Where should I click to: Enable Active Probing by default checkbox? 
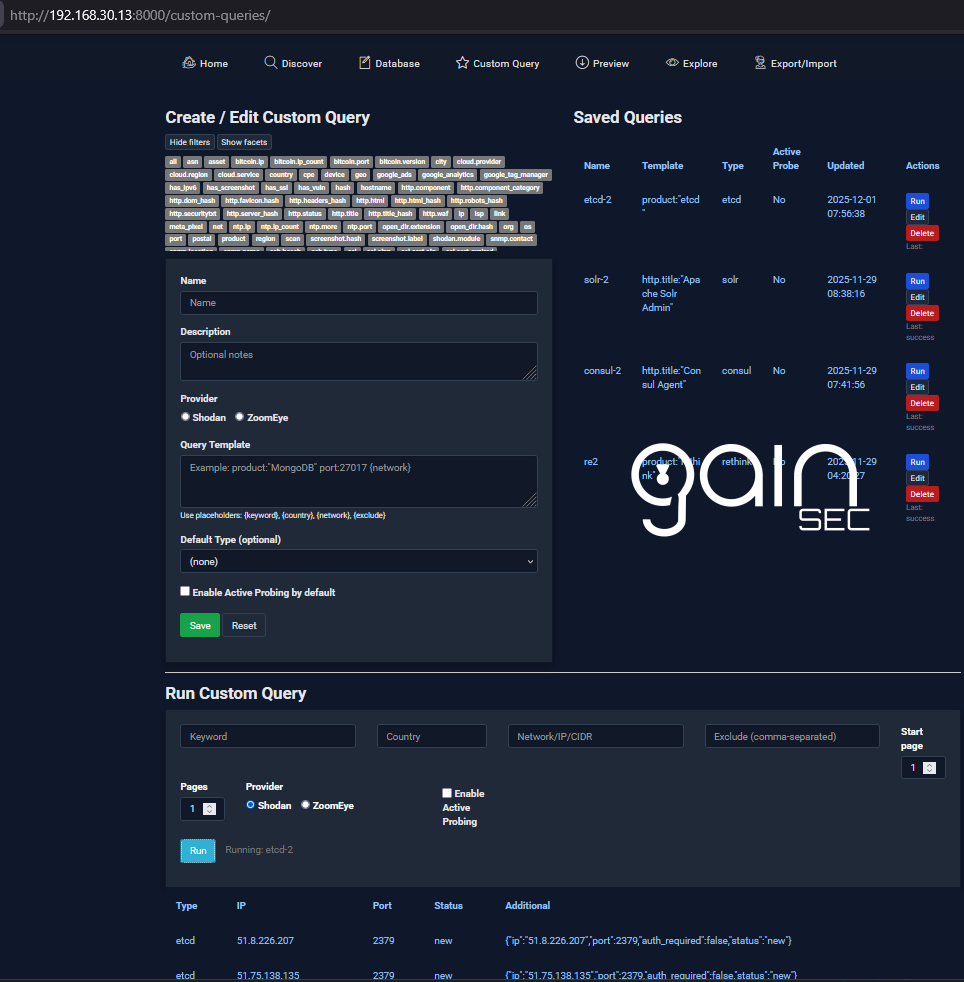(185, 591)
